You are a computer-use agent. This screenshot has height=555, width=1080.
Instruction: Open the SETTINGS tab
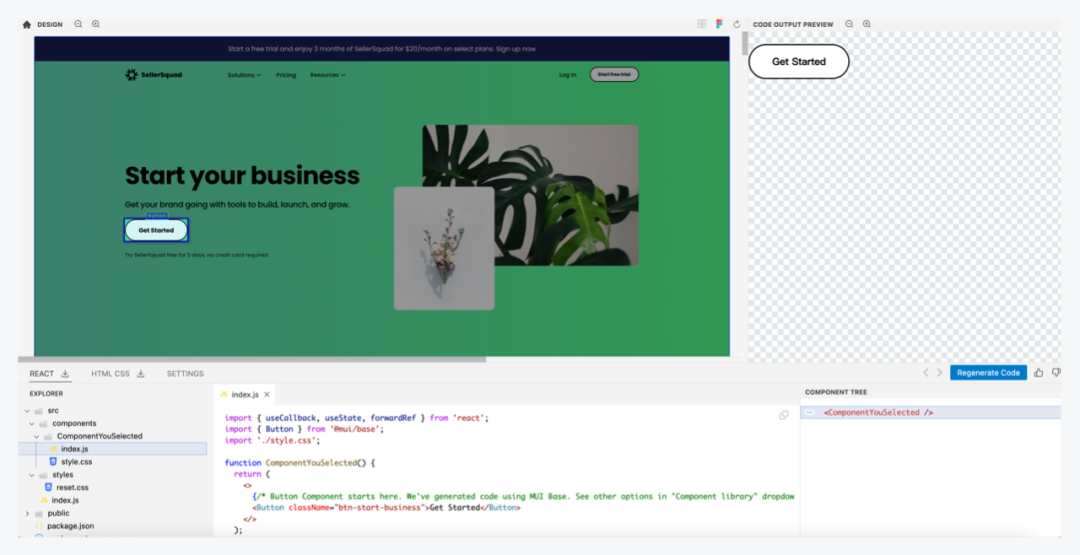pos(185,373)
